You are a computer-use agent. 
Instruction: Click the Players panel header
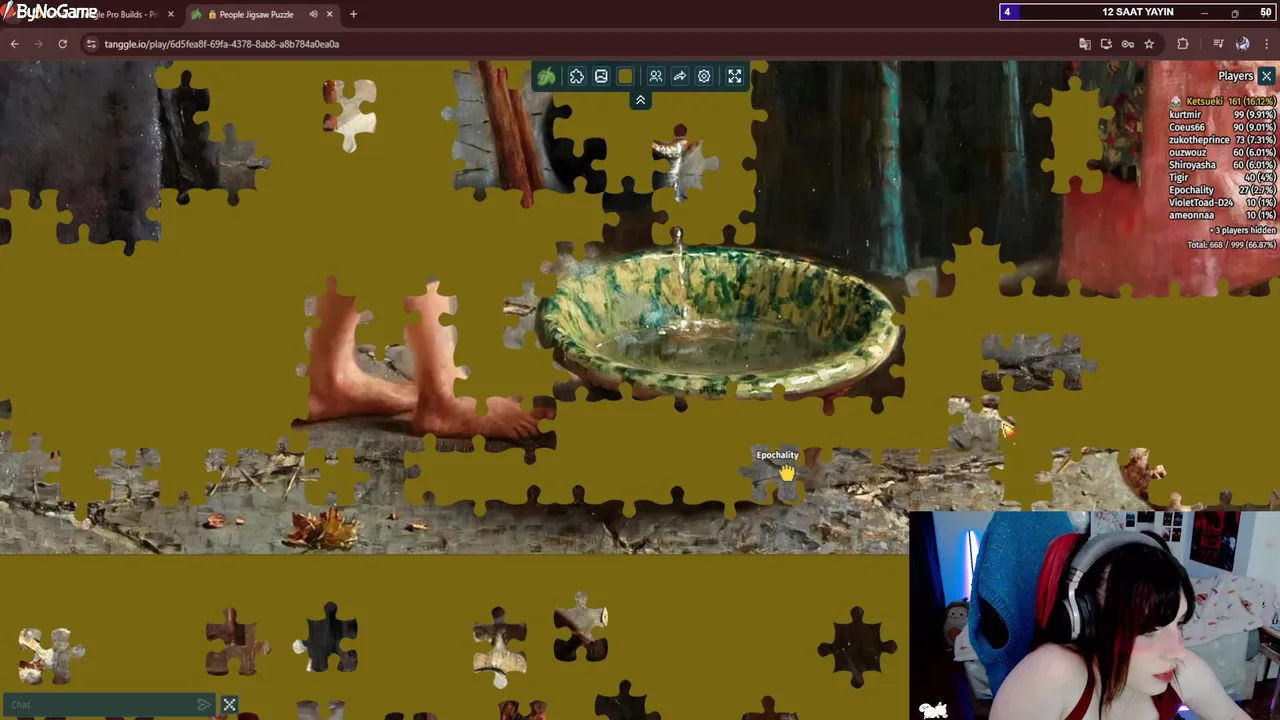point(1235,76)
